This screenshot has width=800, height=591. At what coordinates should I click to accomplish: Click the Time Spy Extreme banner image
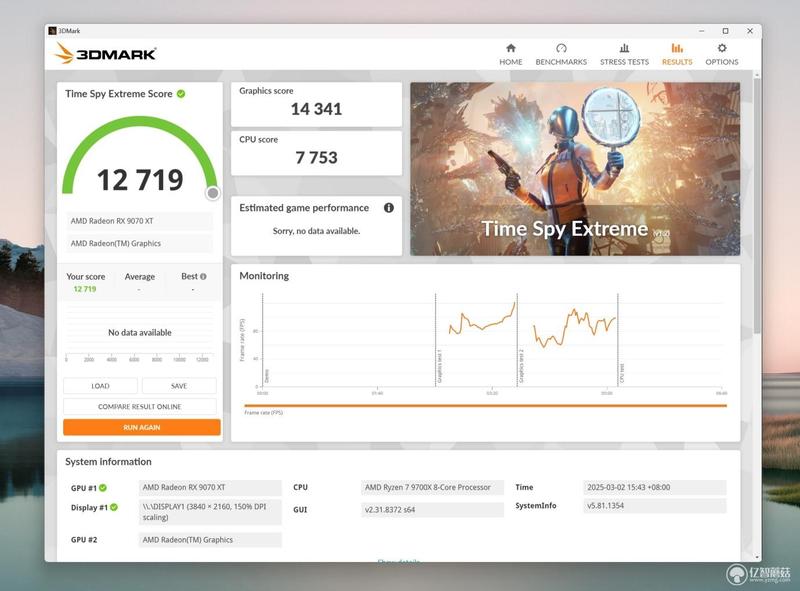(x=575, y=169)
